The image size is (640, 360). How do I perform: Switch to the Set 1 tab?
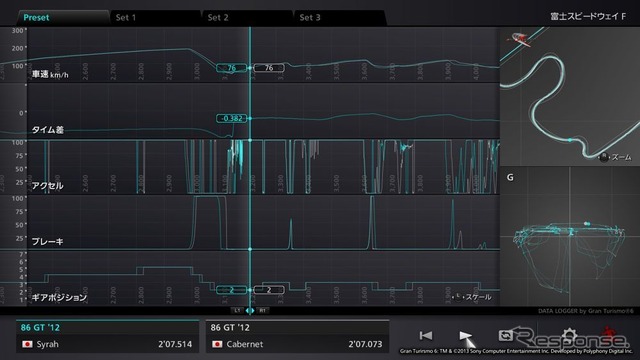tap(156, 18)
